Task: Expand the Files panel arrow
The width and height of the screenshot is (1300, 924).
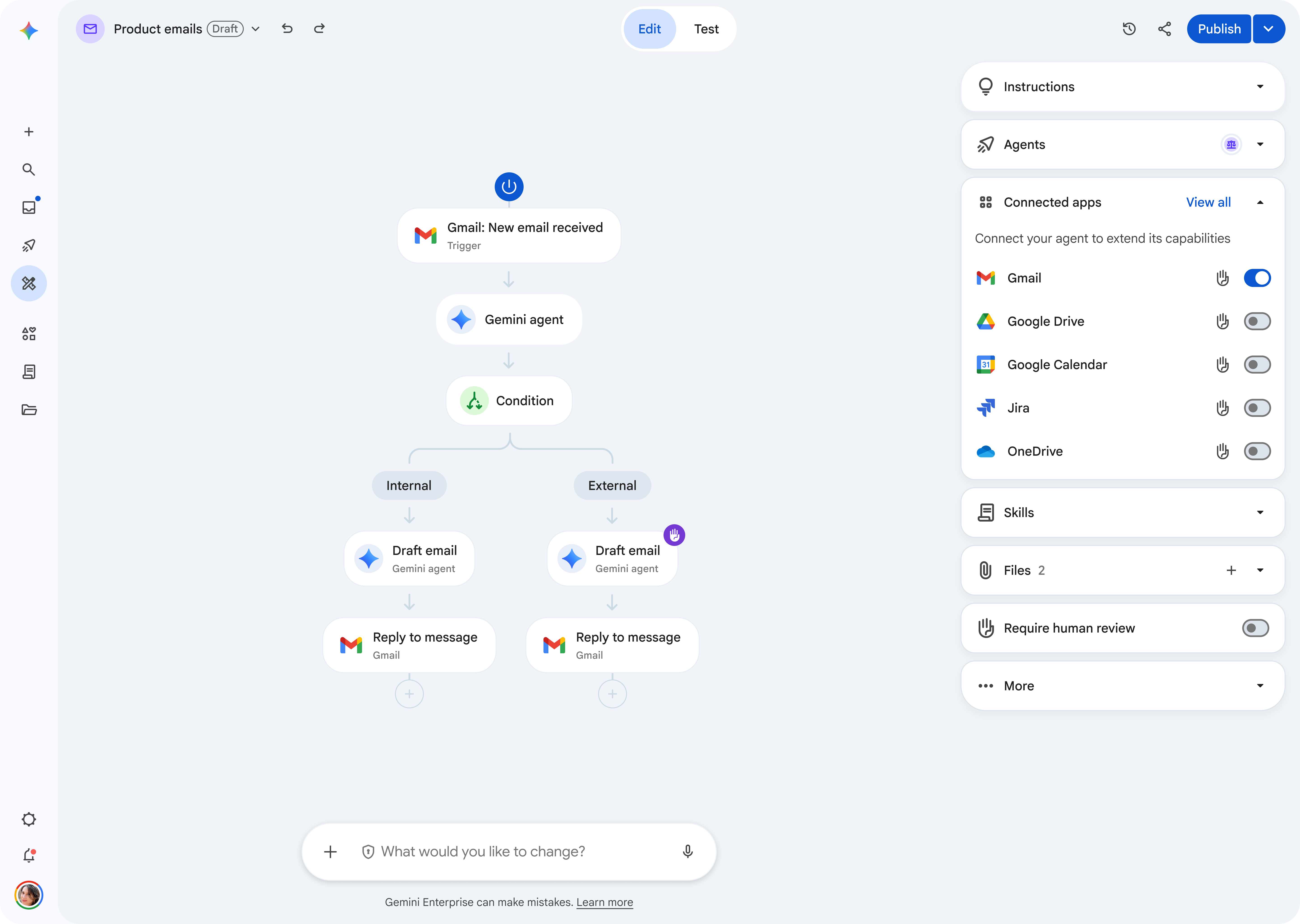Action: tap(1260, 570)
